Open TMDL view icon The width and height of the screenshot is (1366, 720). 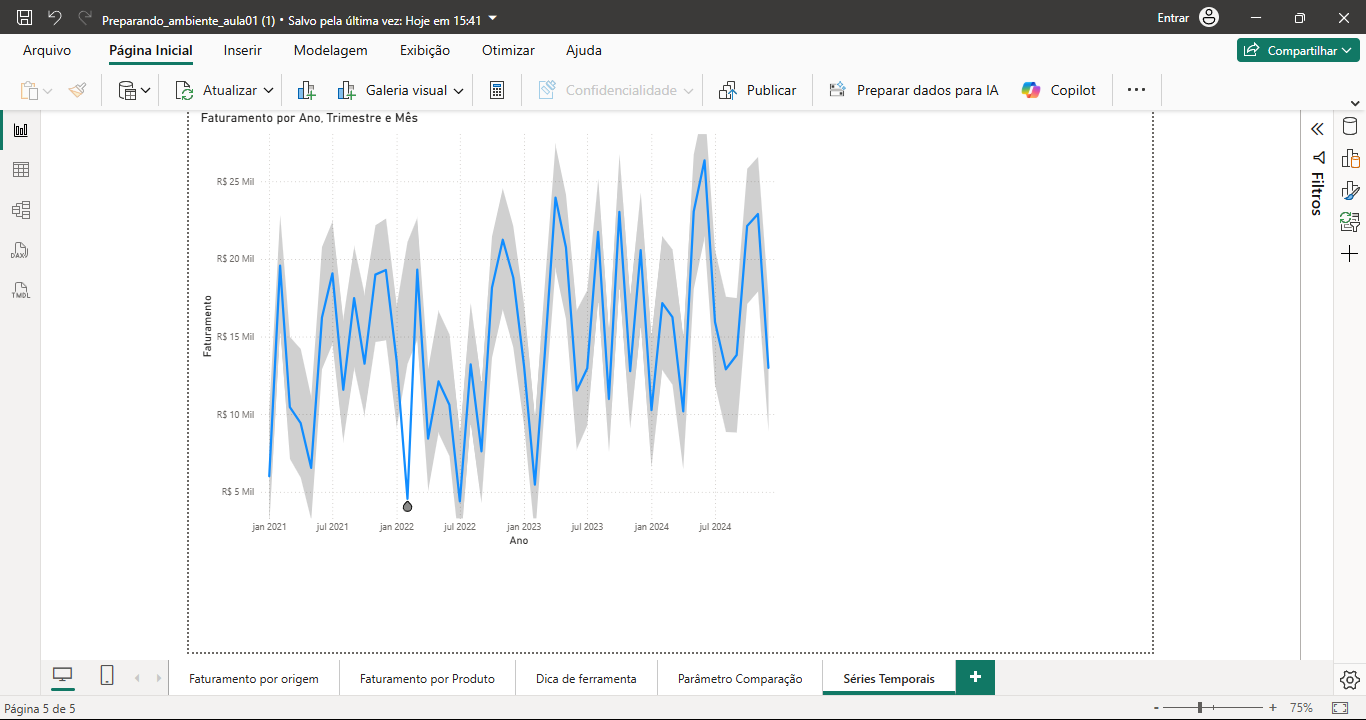20,291
